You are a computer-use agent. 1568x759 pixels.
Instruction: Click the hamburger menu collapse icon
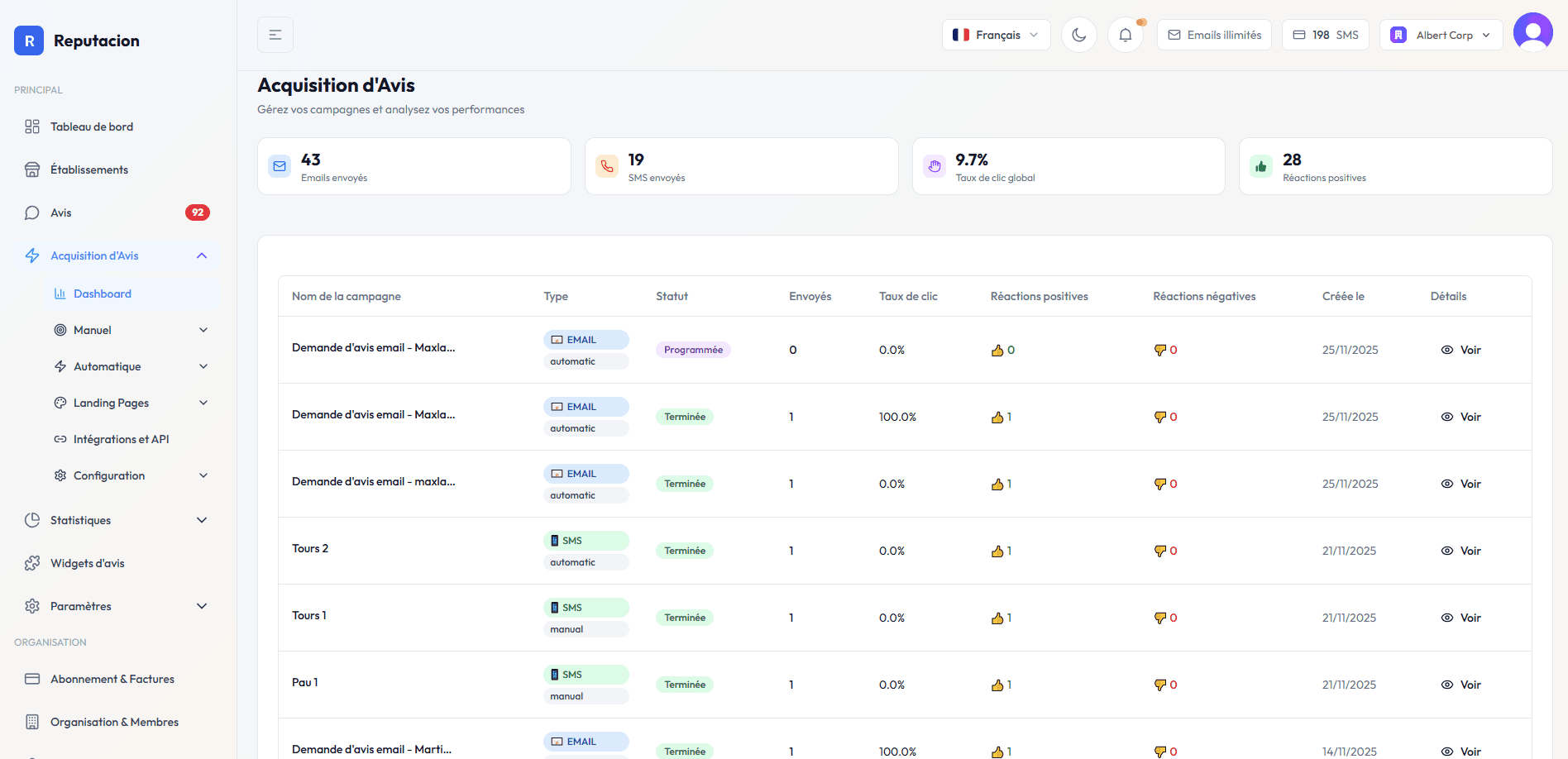[275, 35]
